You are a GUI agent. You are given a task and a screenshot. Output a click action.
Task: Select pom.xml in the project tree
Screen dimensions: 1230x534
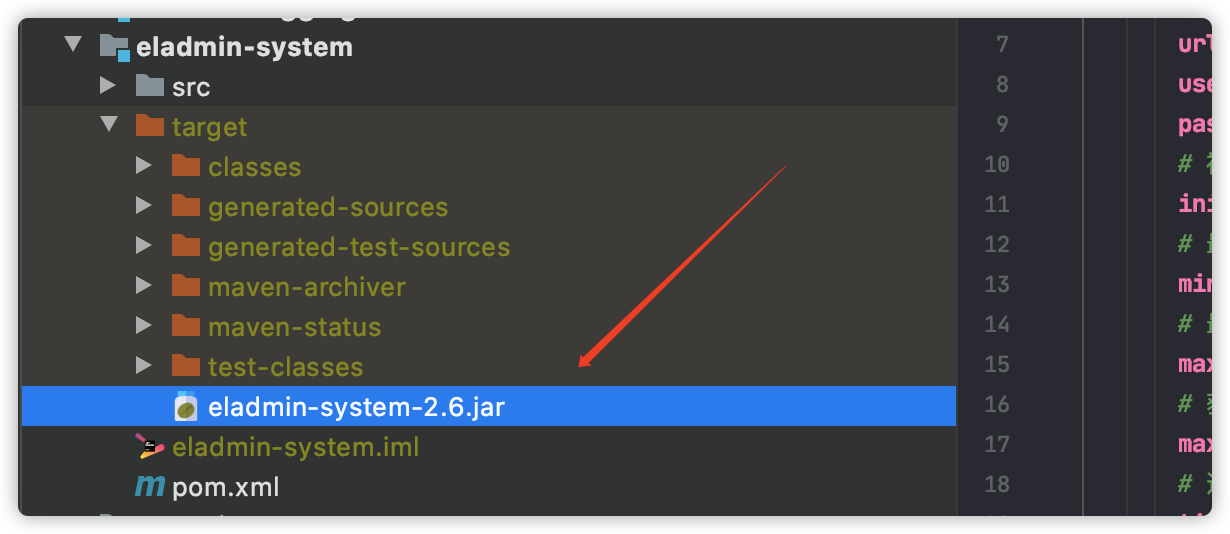pos(226,488)
